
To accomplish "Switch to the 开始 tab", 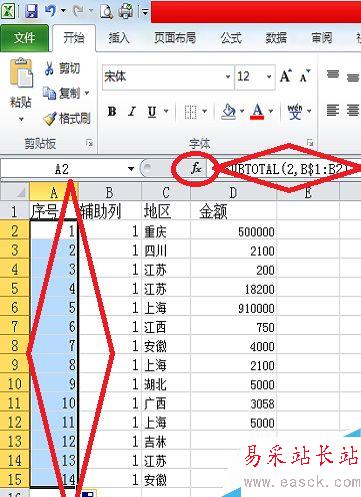I will [x=74, y=38].
